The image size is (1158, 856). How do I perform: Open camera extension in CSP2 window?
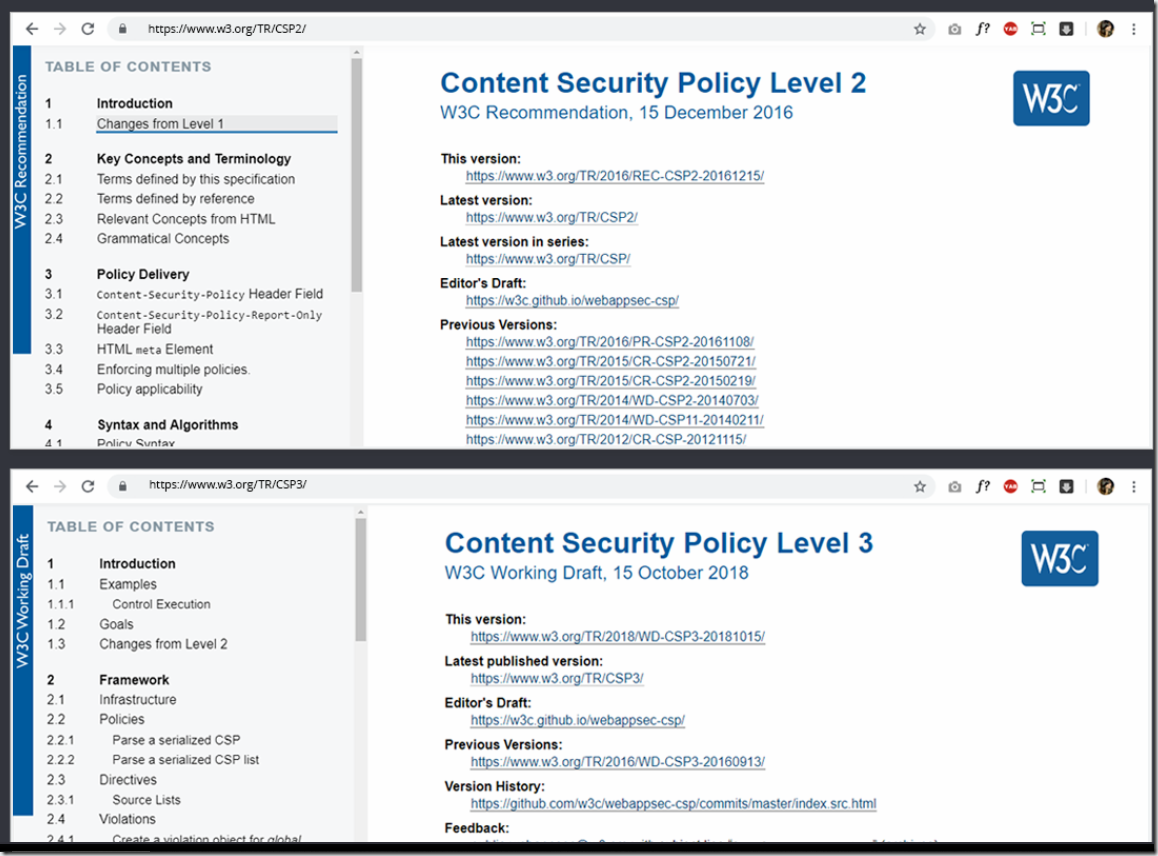tap(955, 29)
